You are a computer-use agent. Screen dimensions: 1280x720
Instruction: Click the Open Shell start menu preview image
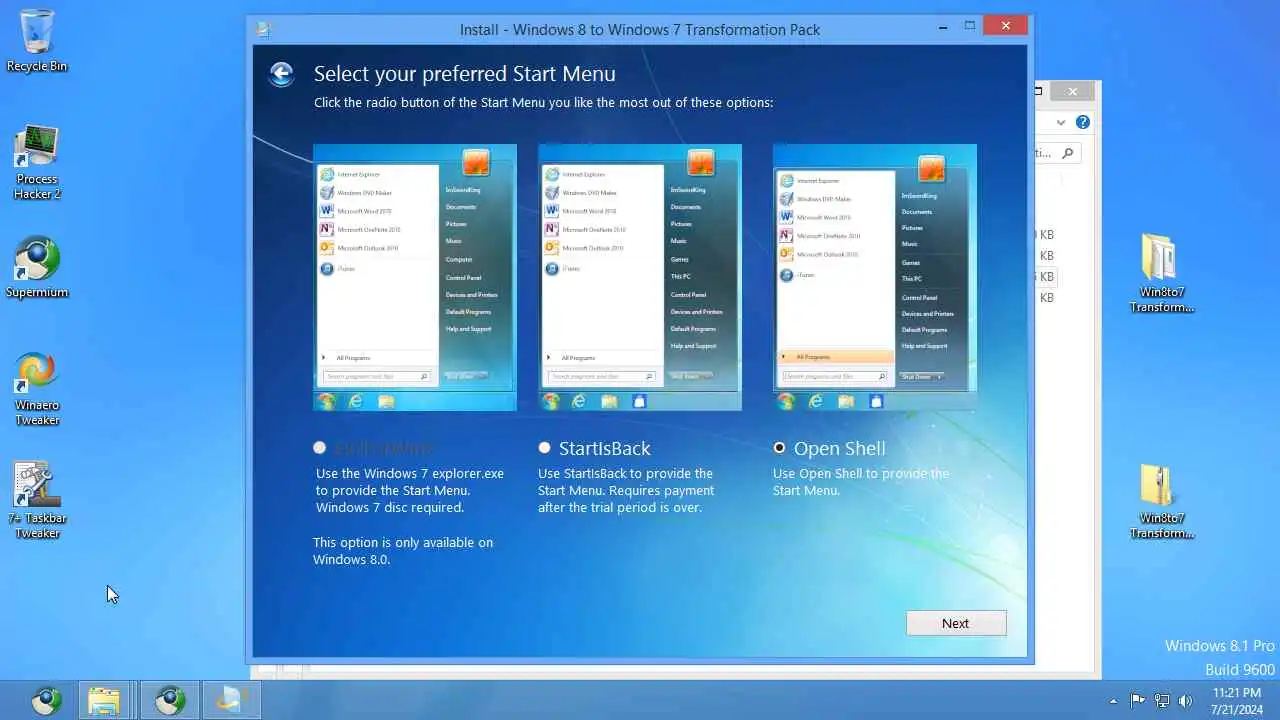click(x=875, y=277)
